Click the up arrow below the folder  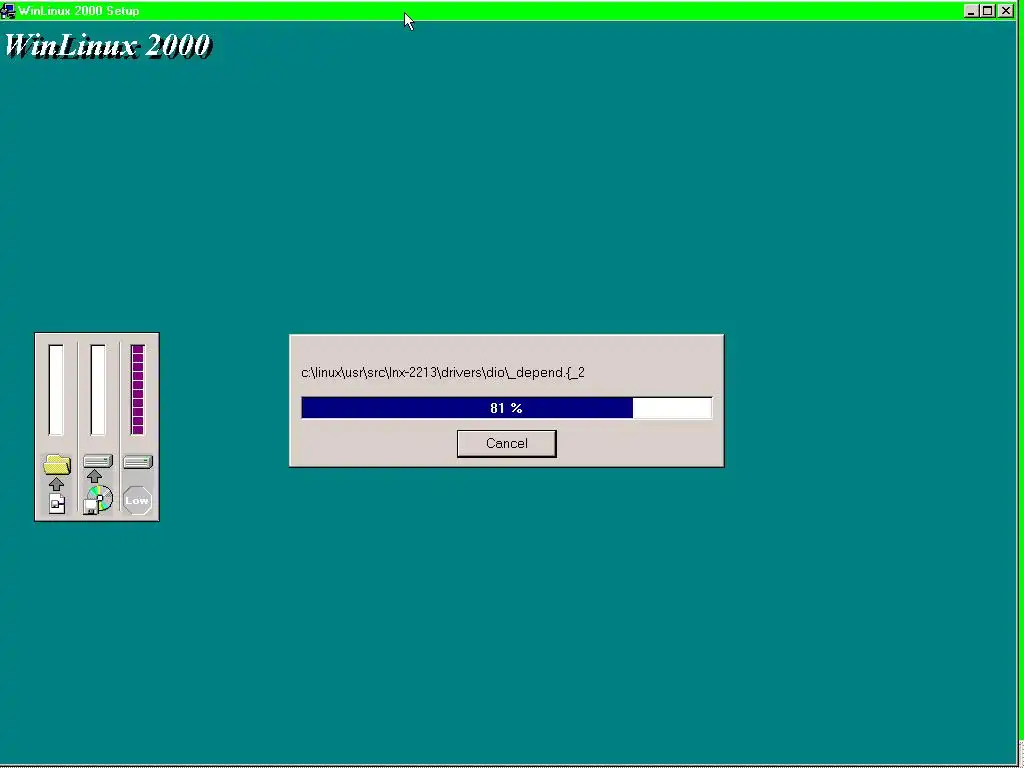56,484
